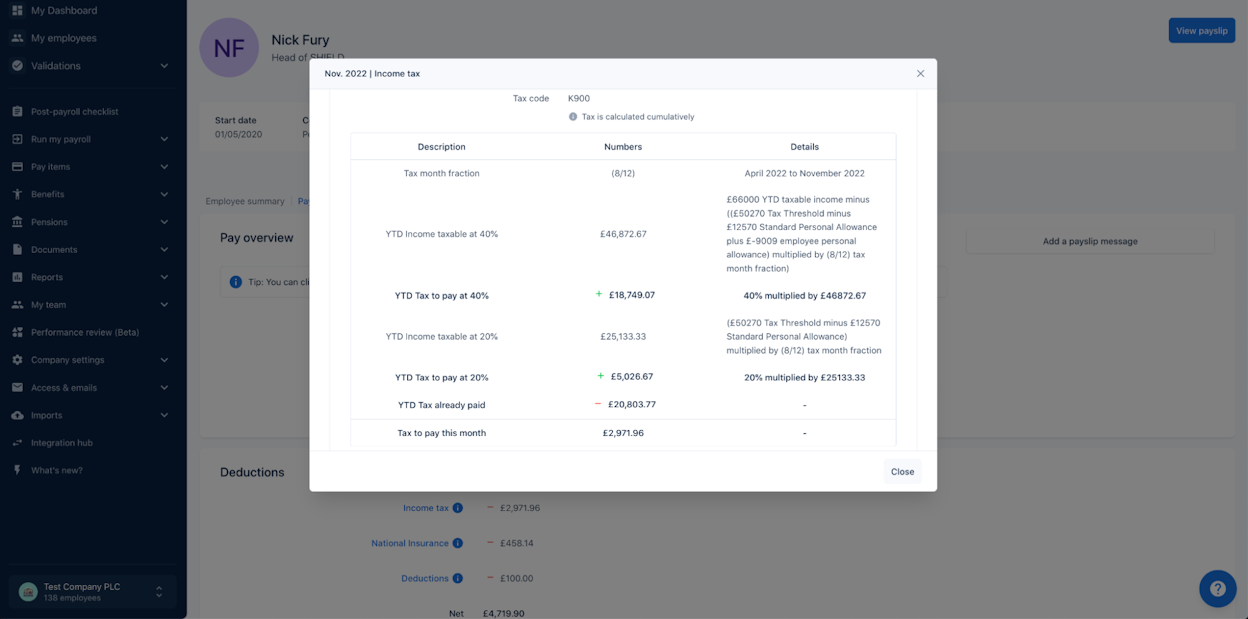Screen dimensions: 1248x619
Task: Open the Deductions link
Action: [425, 578]
